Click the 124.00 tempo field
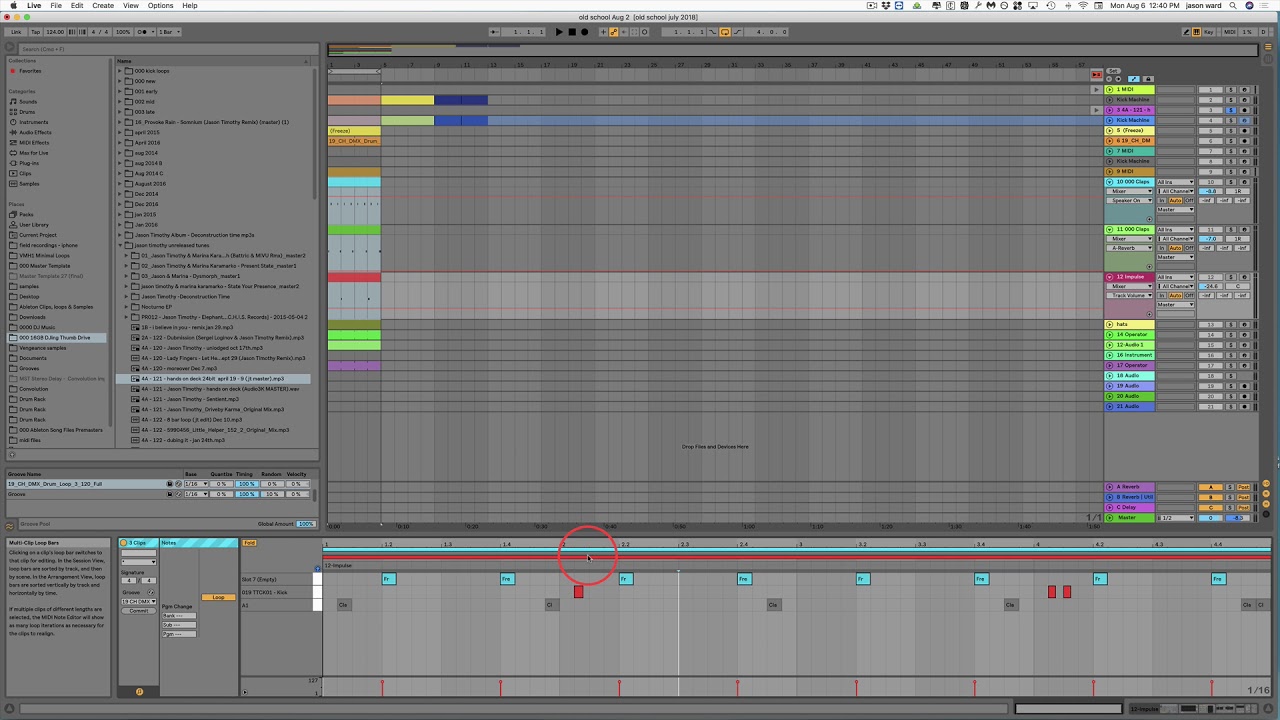 [x=54, y=32]
